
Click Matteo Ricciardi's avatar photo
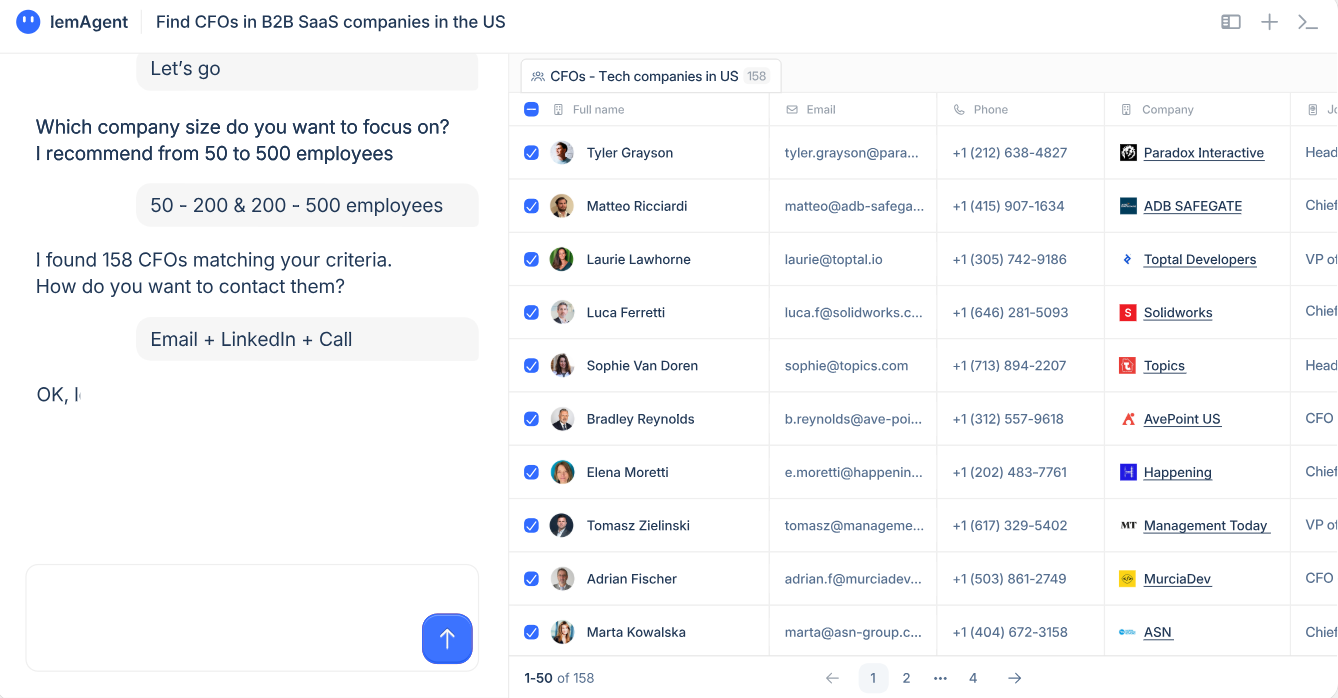(x=562, y=206)
